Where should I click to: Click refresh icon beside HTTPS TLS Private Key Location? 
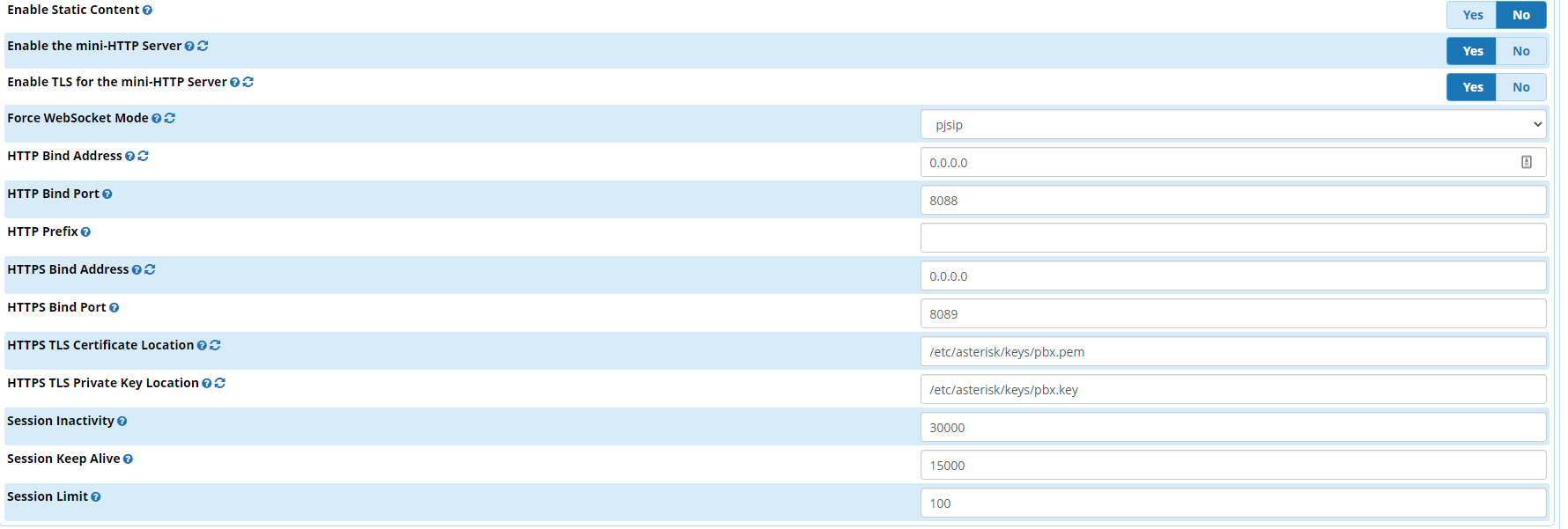pyautogui.click(x=220, y=383)
